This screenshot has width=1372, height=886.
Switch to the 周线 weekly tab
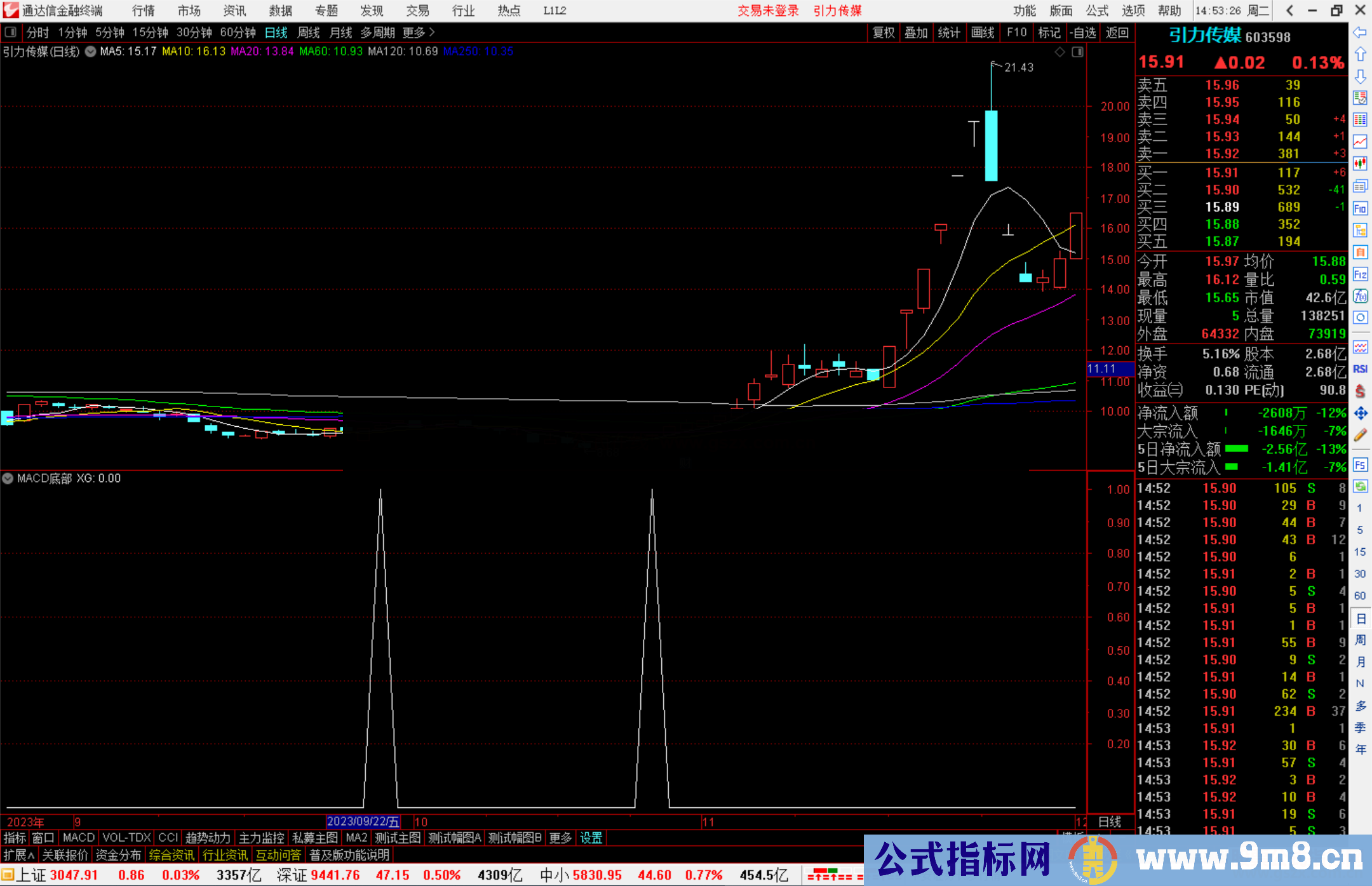click(x=309, y=32)
